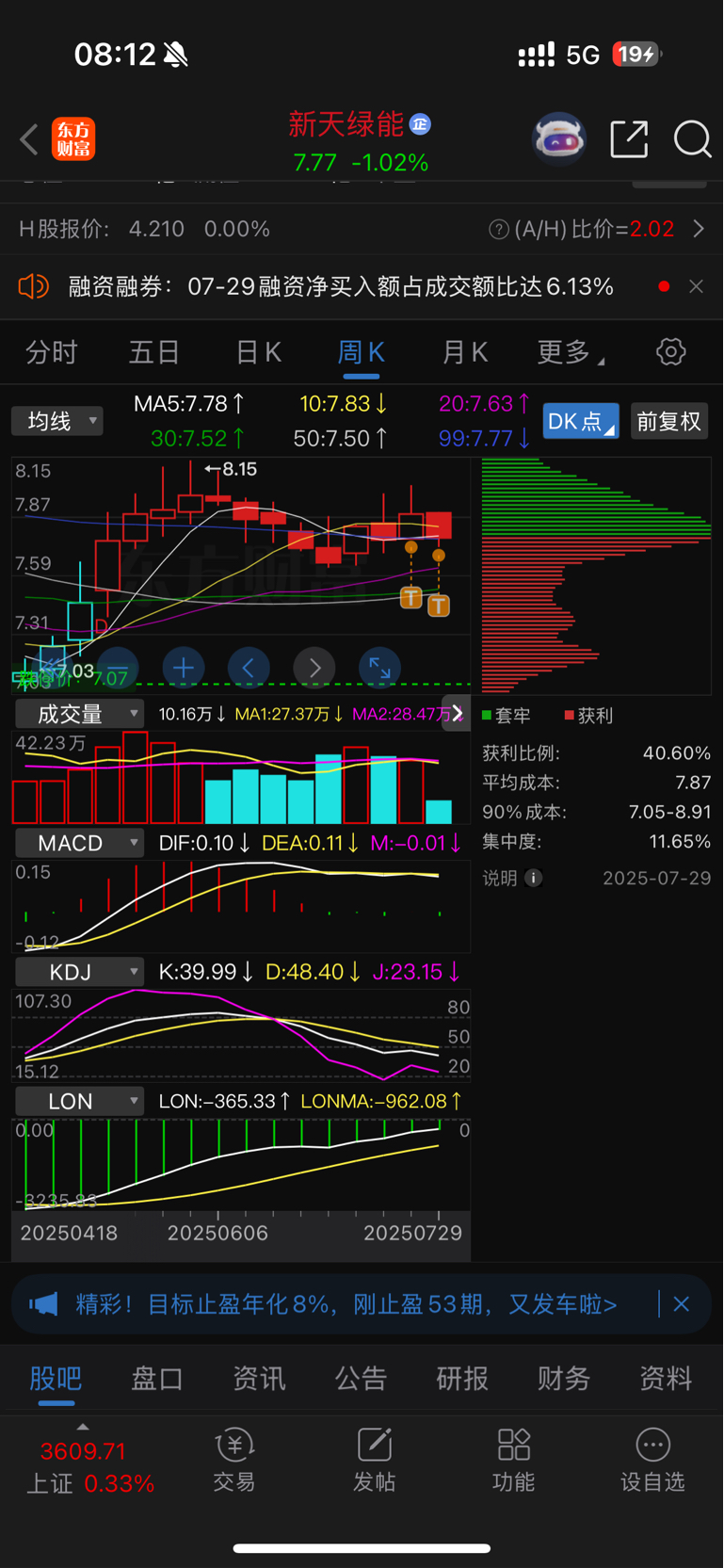The image size is (724, 1568).
Task: Switch to 财务 tab
Action: (564, 1379)
